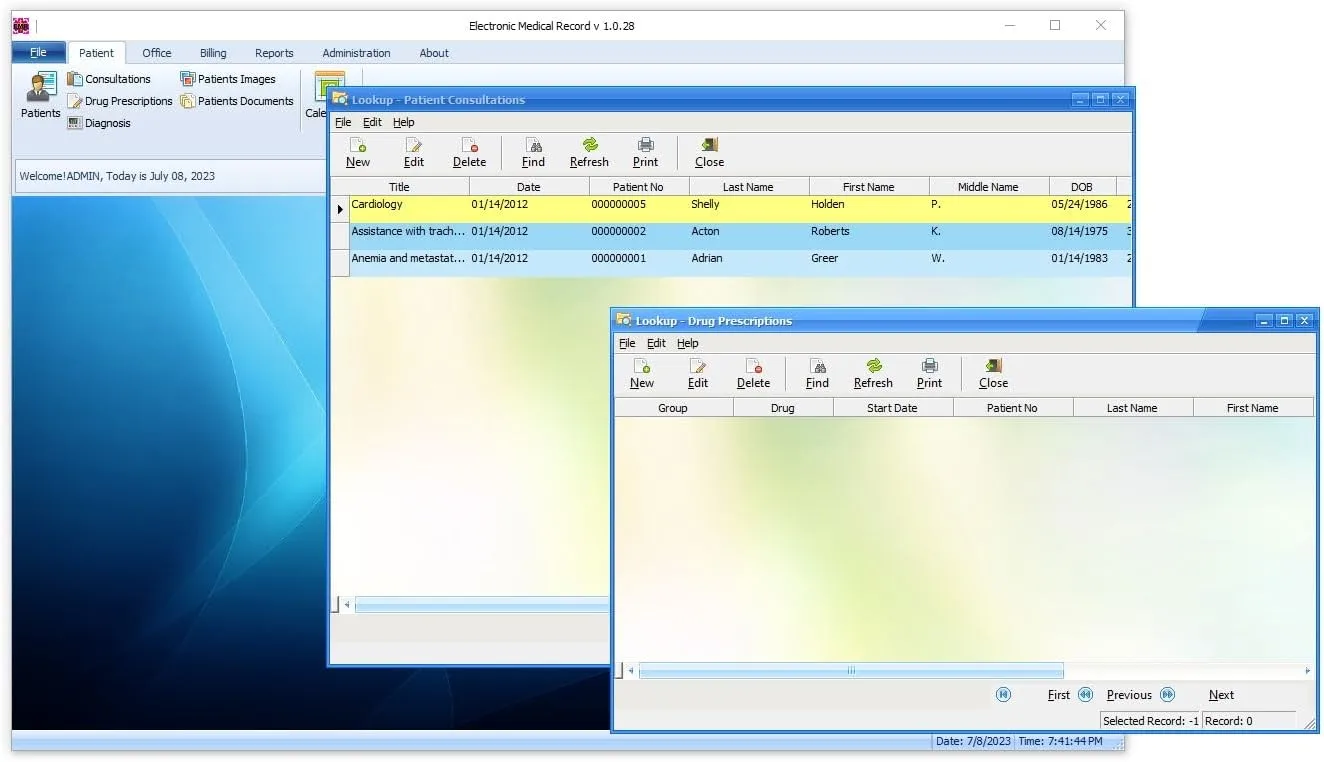The height and width of the screenshot is (762, 1324).
Task: Open the Edit menu in Drug Prescriptions
Action: (x=656, y=343)
